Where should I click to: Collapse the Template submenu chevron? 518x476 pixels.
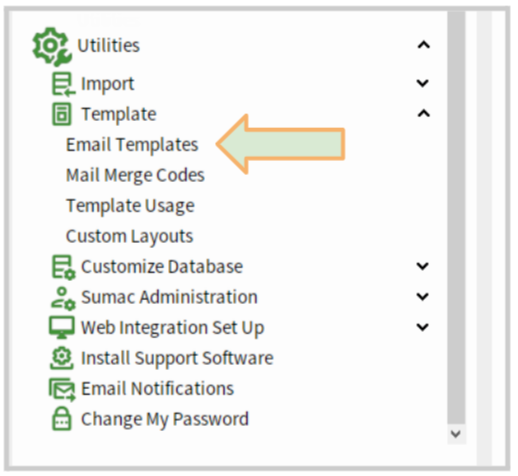(x=424, y=113)
